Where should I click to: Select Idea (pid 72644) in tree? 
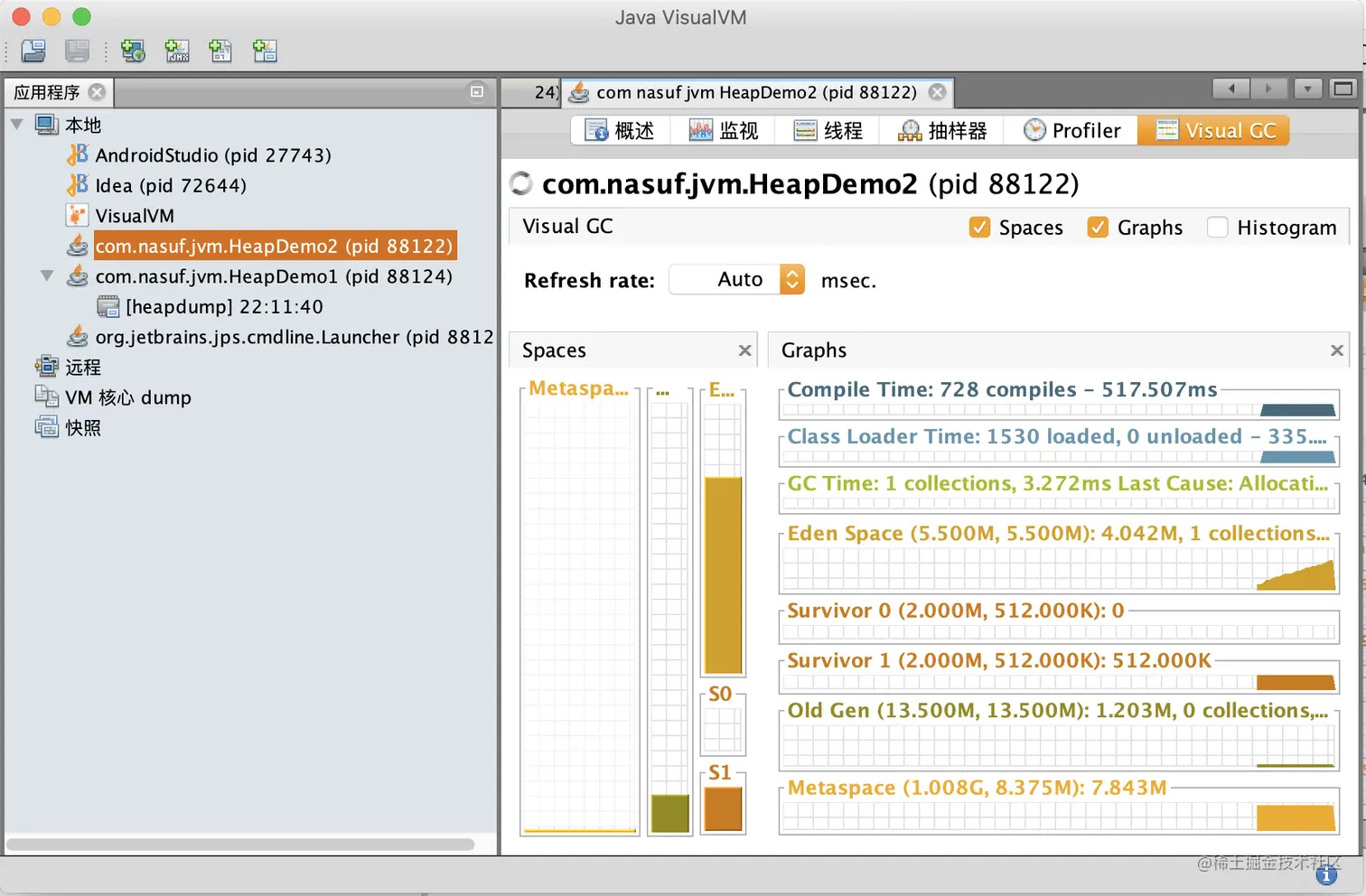click(171, 185)
